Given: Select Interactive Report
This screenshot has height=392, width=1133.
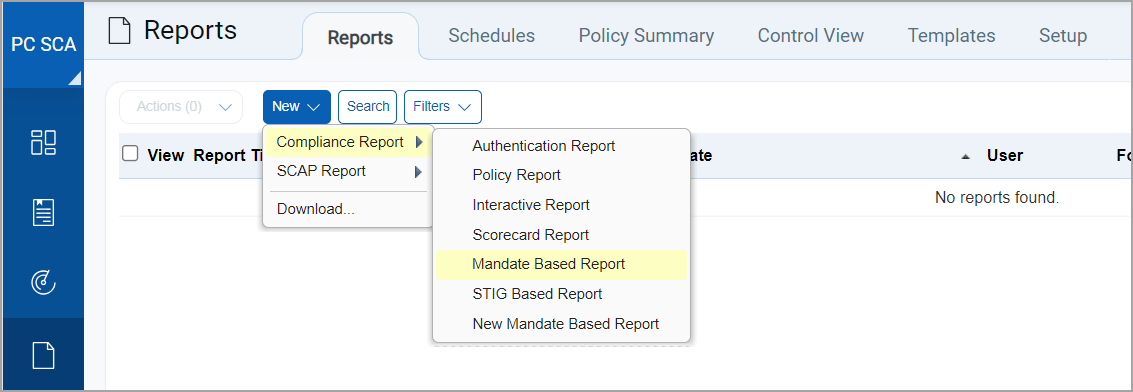Looking at the screenshot, I should (561, 205).
